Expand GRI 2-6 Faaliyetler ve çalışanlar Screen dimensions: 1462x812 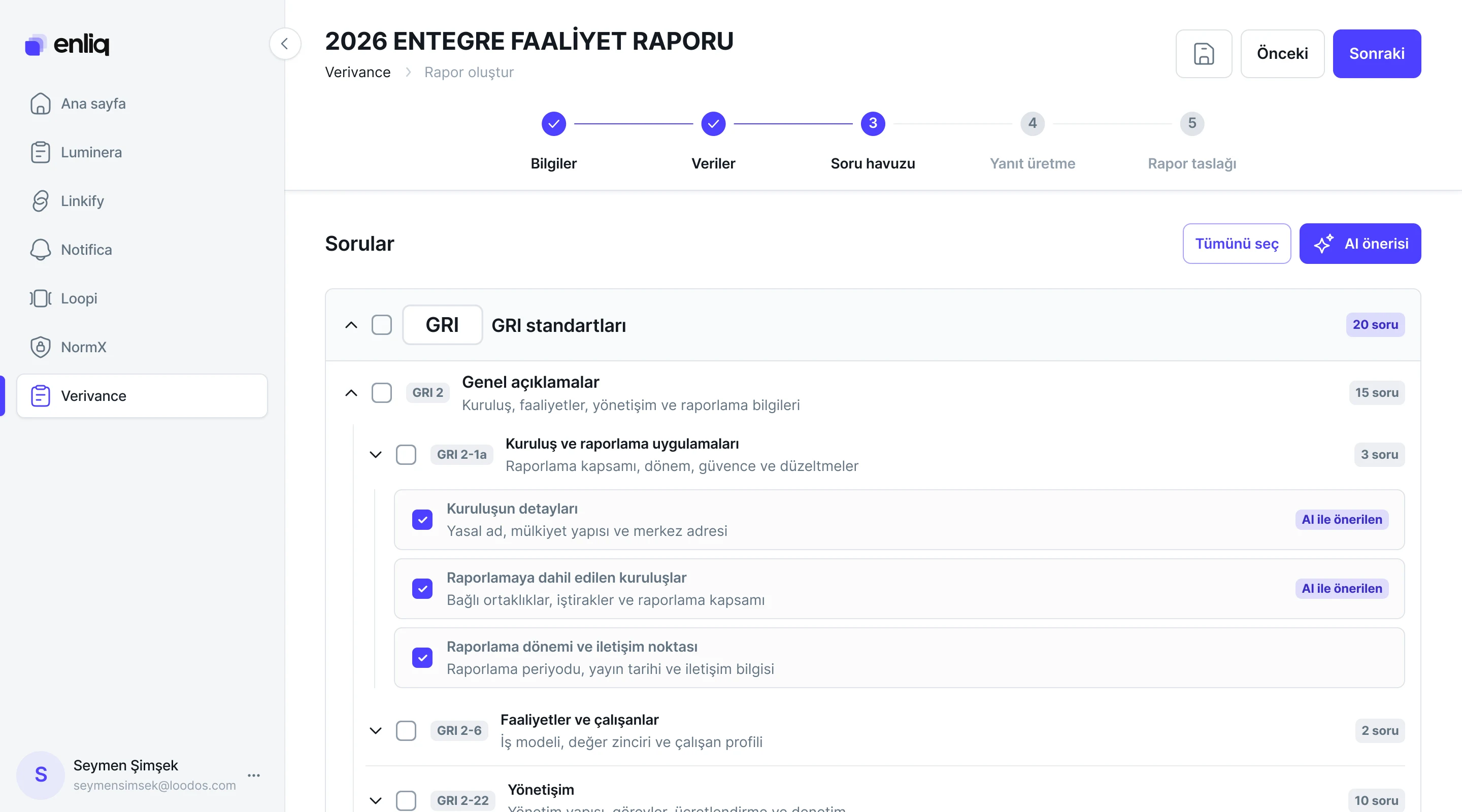(376, 731)
